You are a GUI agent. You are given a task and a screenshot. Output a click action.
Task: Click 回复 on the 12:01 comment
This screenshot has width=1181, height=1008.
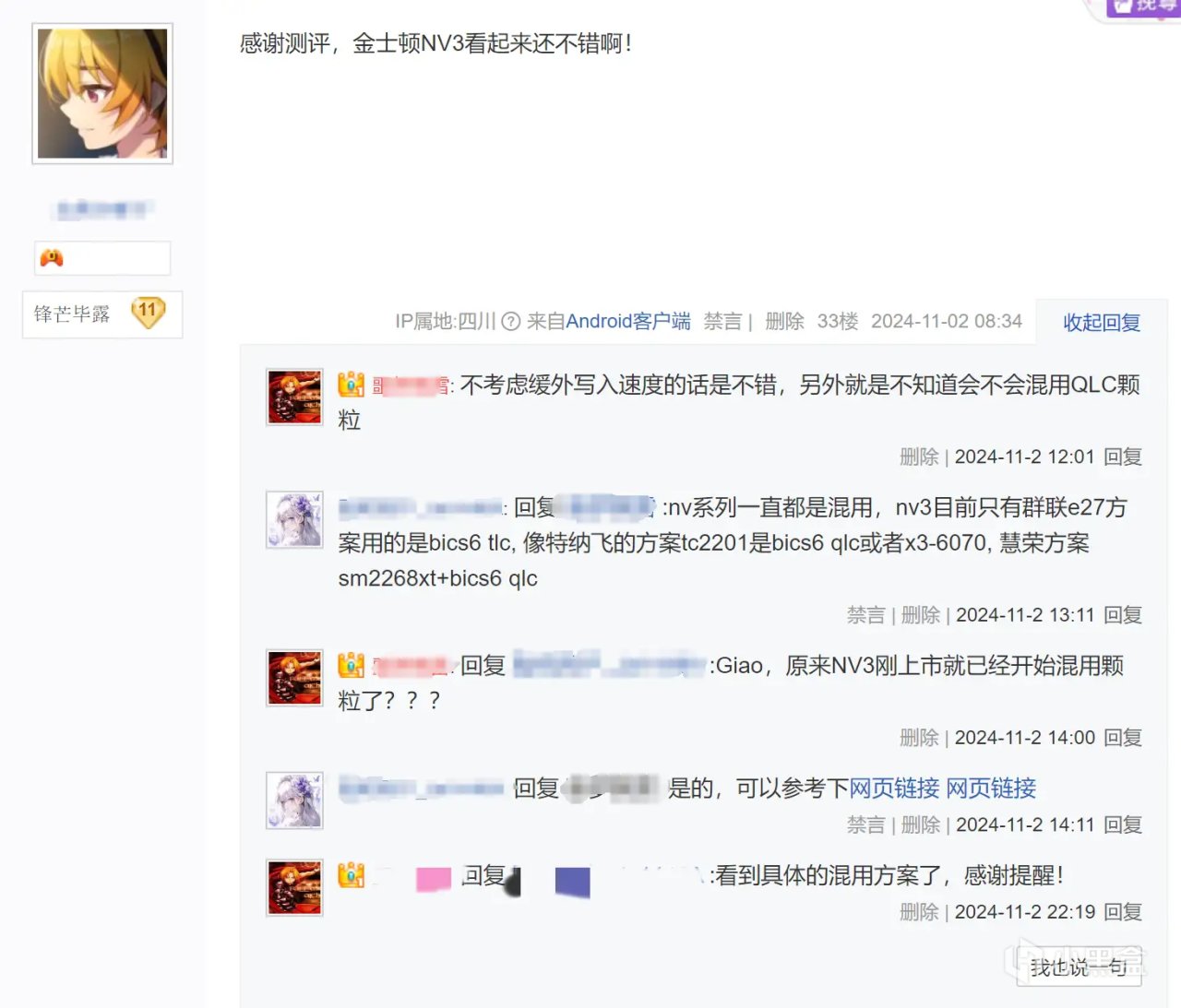point(1123,457)
